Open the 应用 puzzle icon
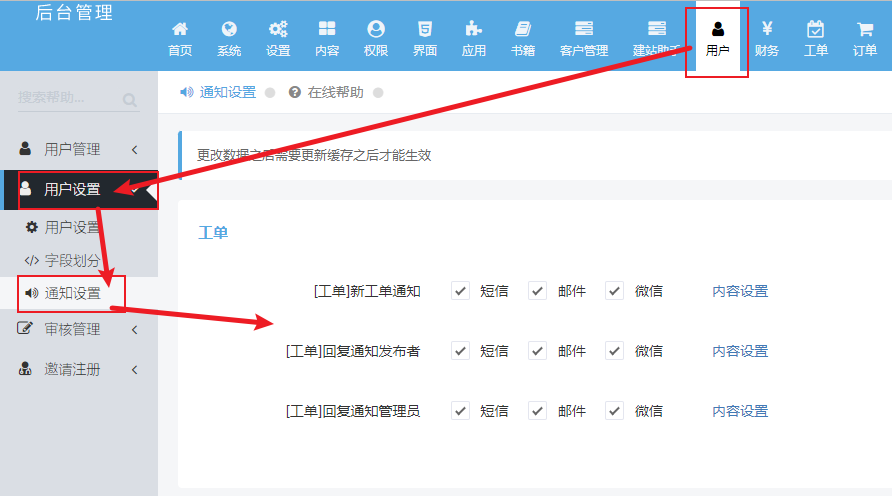Image resolution: width=892 pixels, height=496 pixels. 473,28
